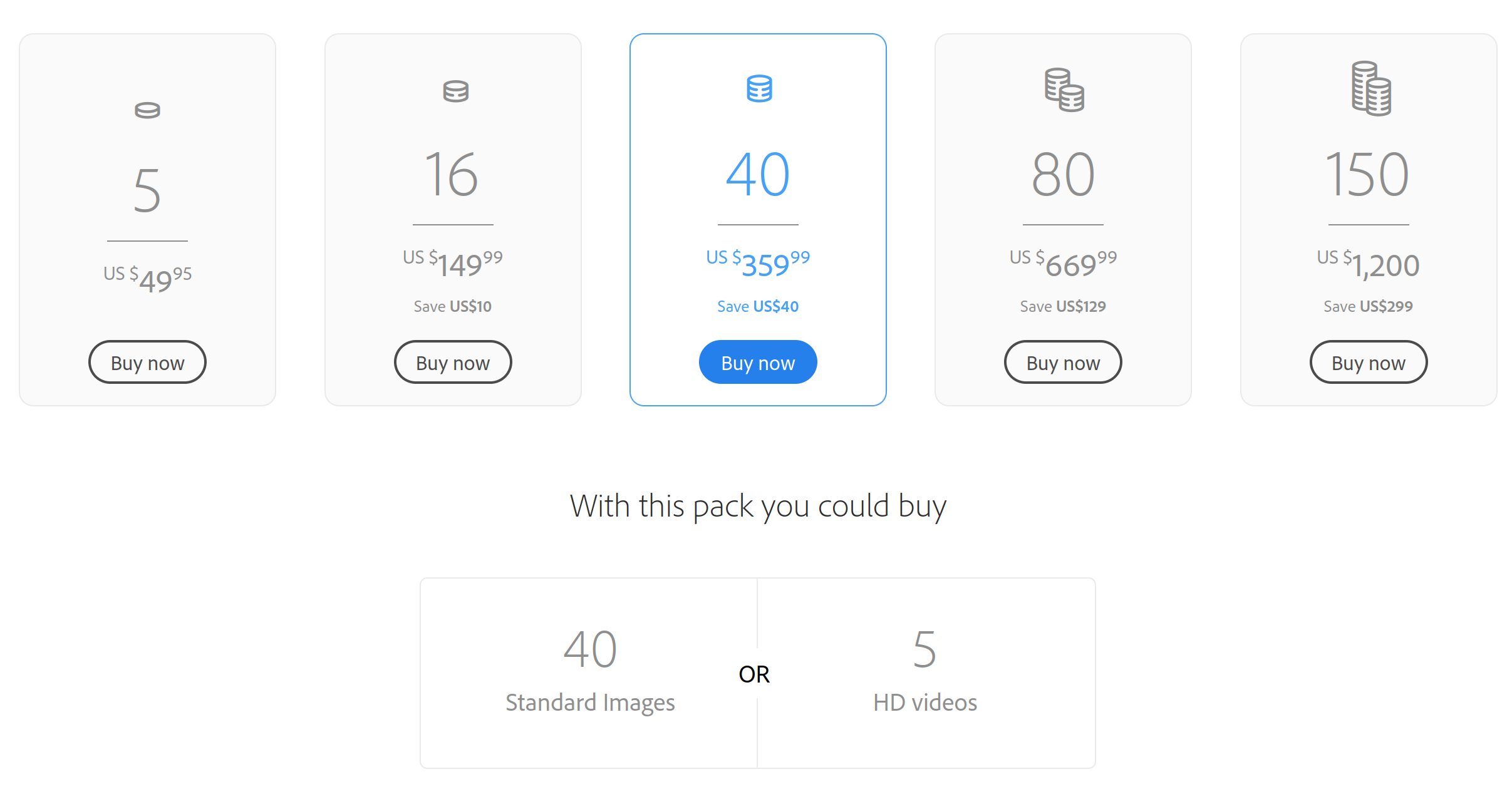The width and height of the screenshot is (1512, 799).
Task: Click Buy now for the 16-credit pack
Action: point(453,362)
